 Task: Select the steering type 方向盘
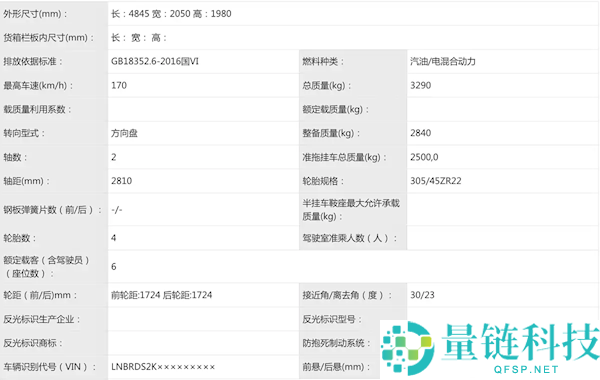coord(124,133)
